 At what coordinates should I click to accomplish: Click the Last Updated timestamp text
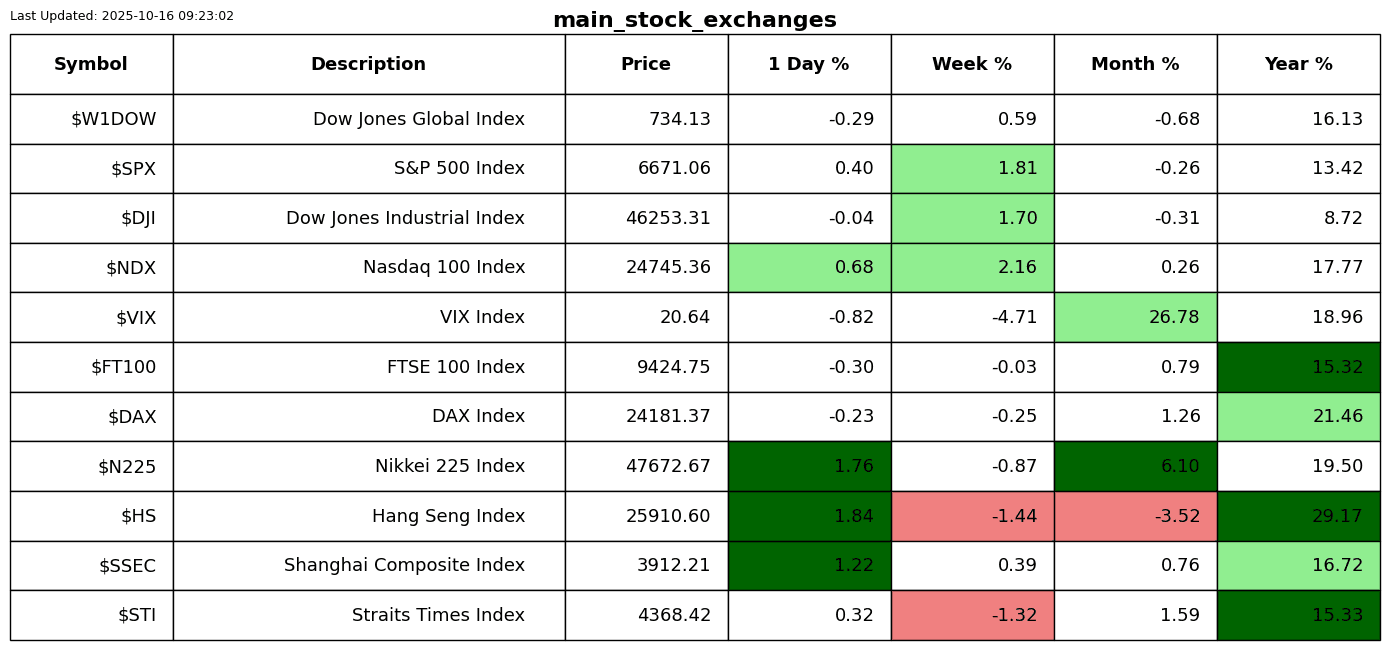tap(122, 16)
